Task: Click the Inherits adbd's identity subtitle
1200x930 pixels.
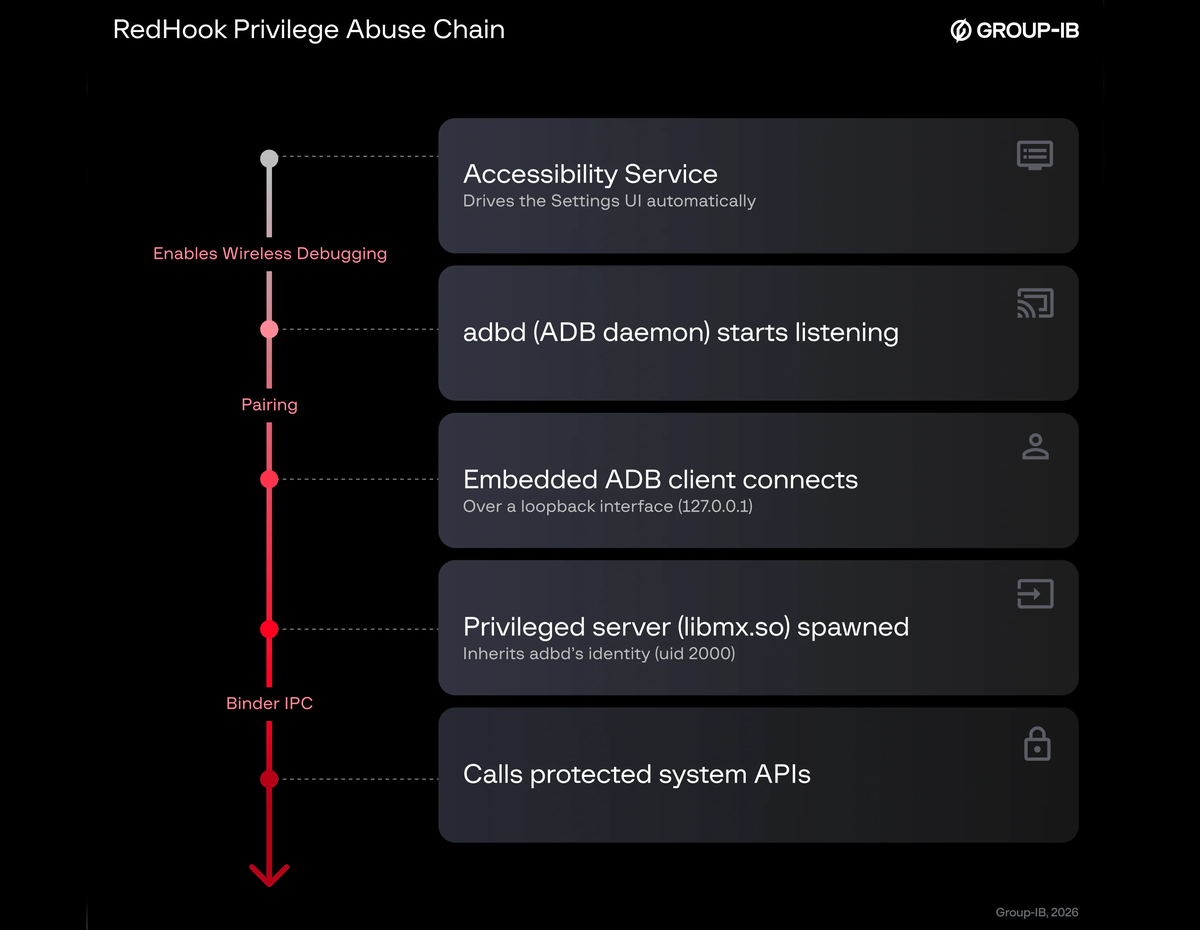Action: pos(599,654)
